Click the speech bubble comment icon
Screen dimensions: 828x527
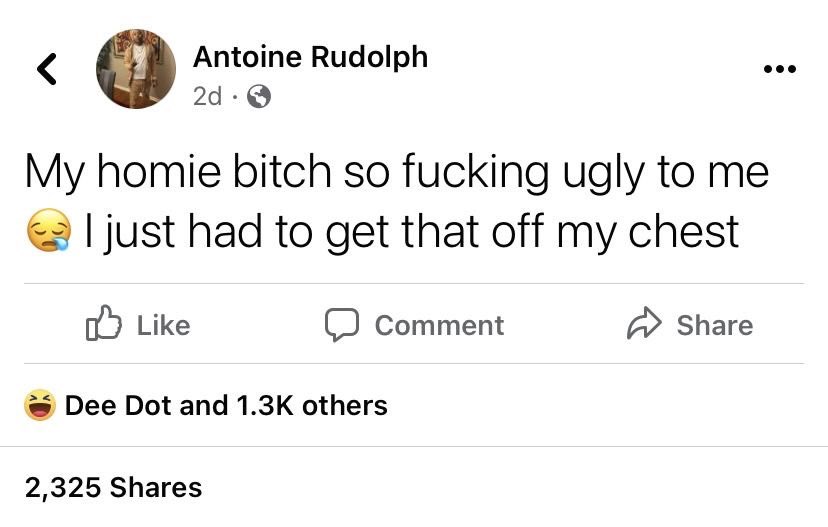[342, 325]
